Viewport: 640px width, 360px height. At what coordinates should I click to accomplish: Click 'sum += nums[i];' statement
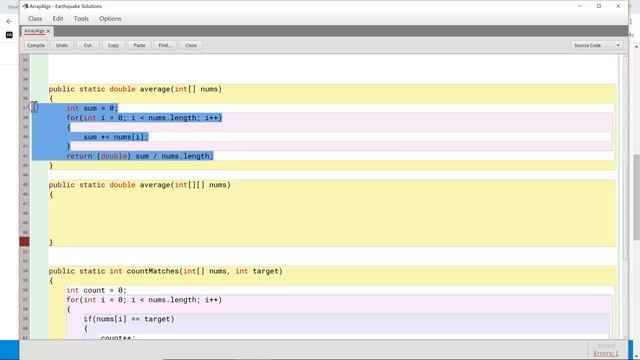click(116, 137)
